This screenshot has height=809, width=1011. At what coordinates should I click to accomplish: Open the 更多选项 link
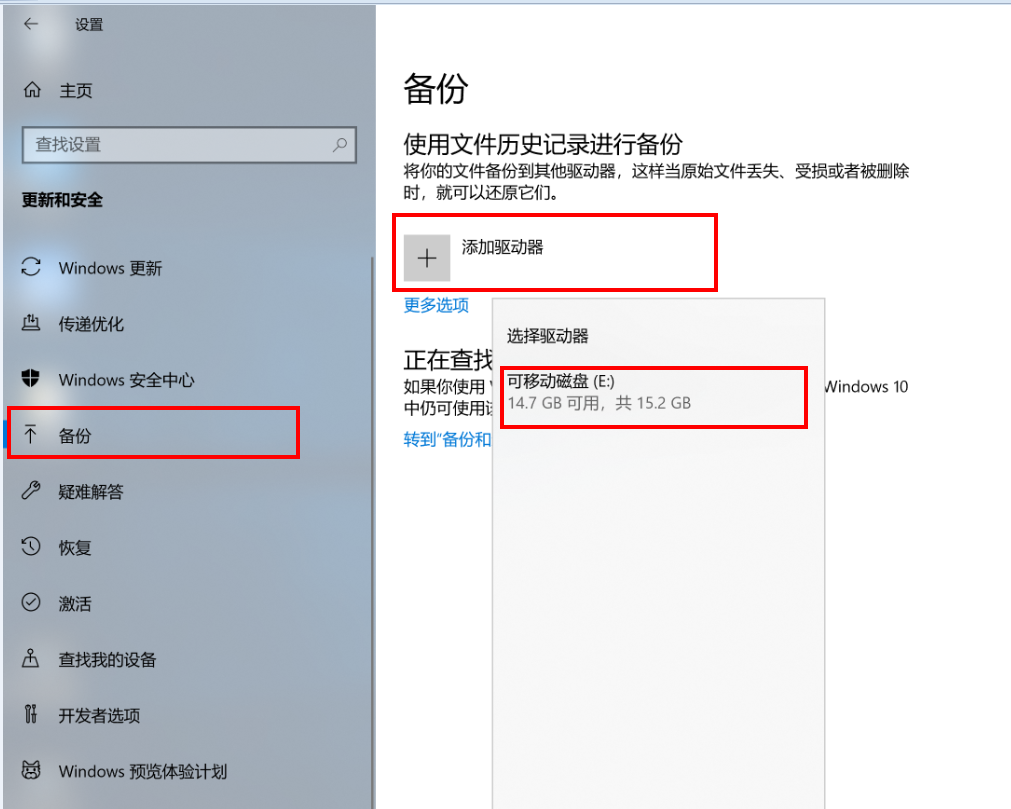click(436, 305)
